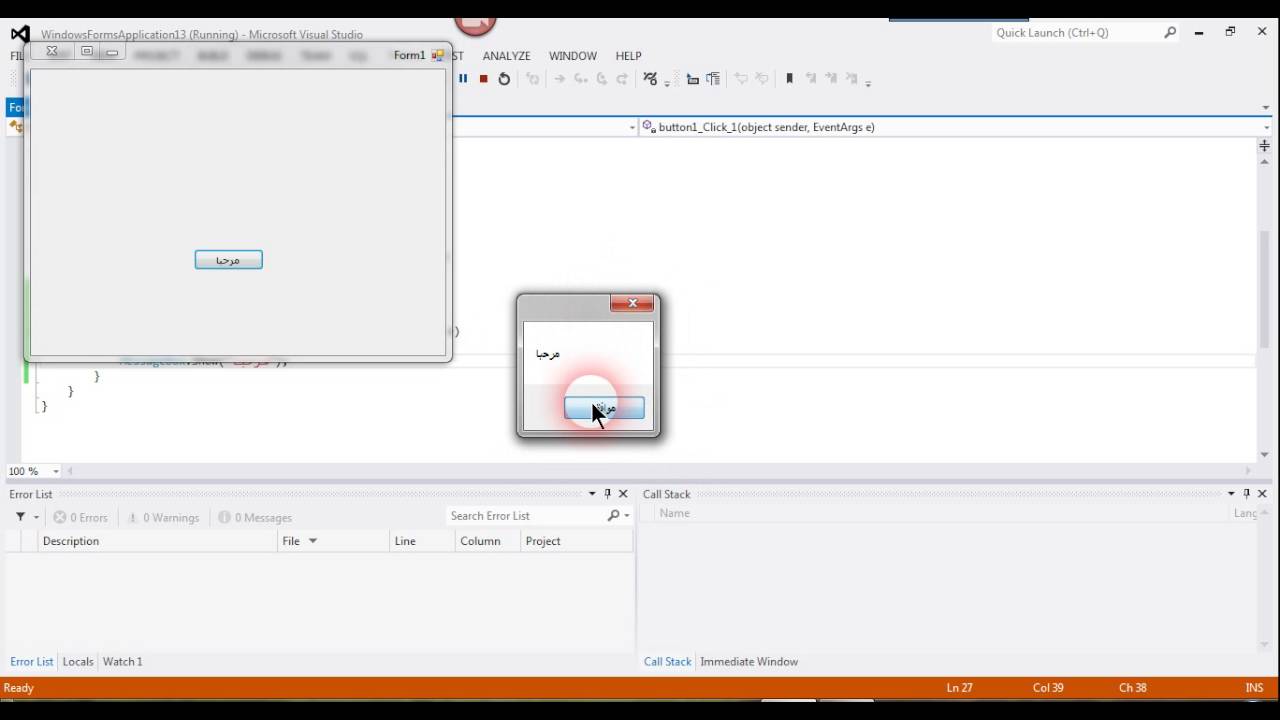Close the message box dialog
The image size is (1280, 720).
(632, 303)
